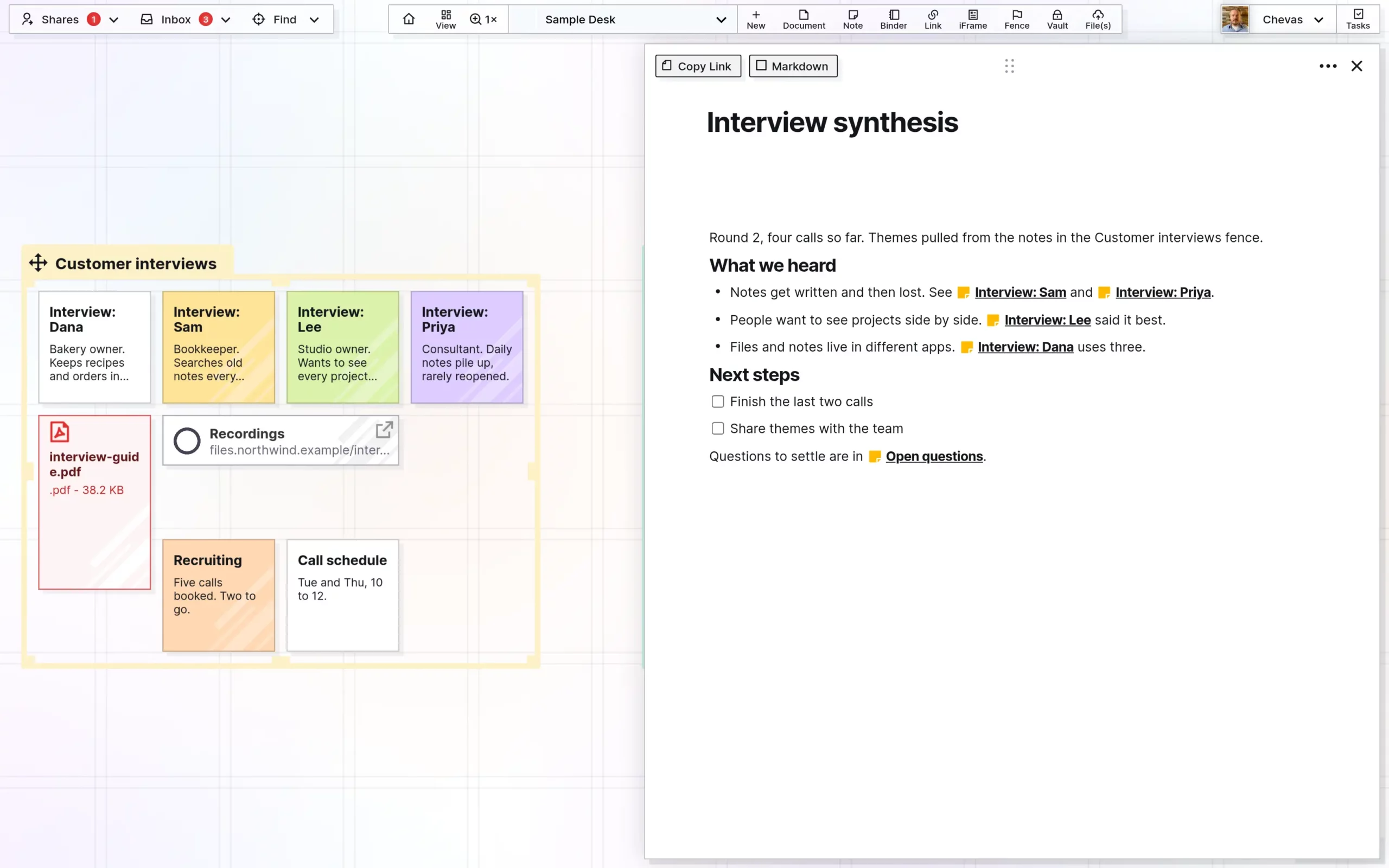Expand the Shares dropdown
The image size is (1389, 868).
pos(113,20)
